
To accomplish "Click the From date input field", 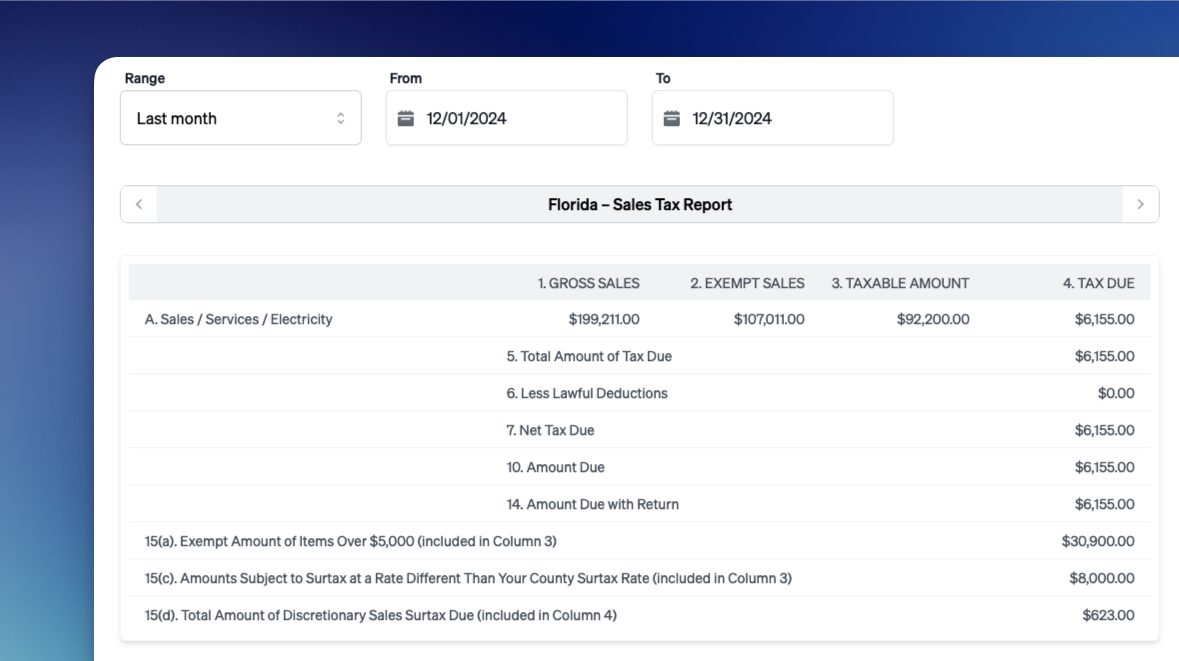I will [x=506, y=117].
